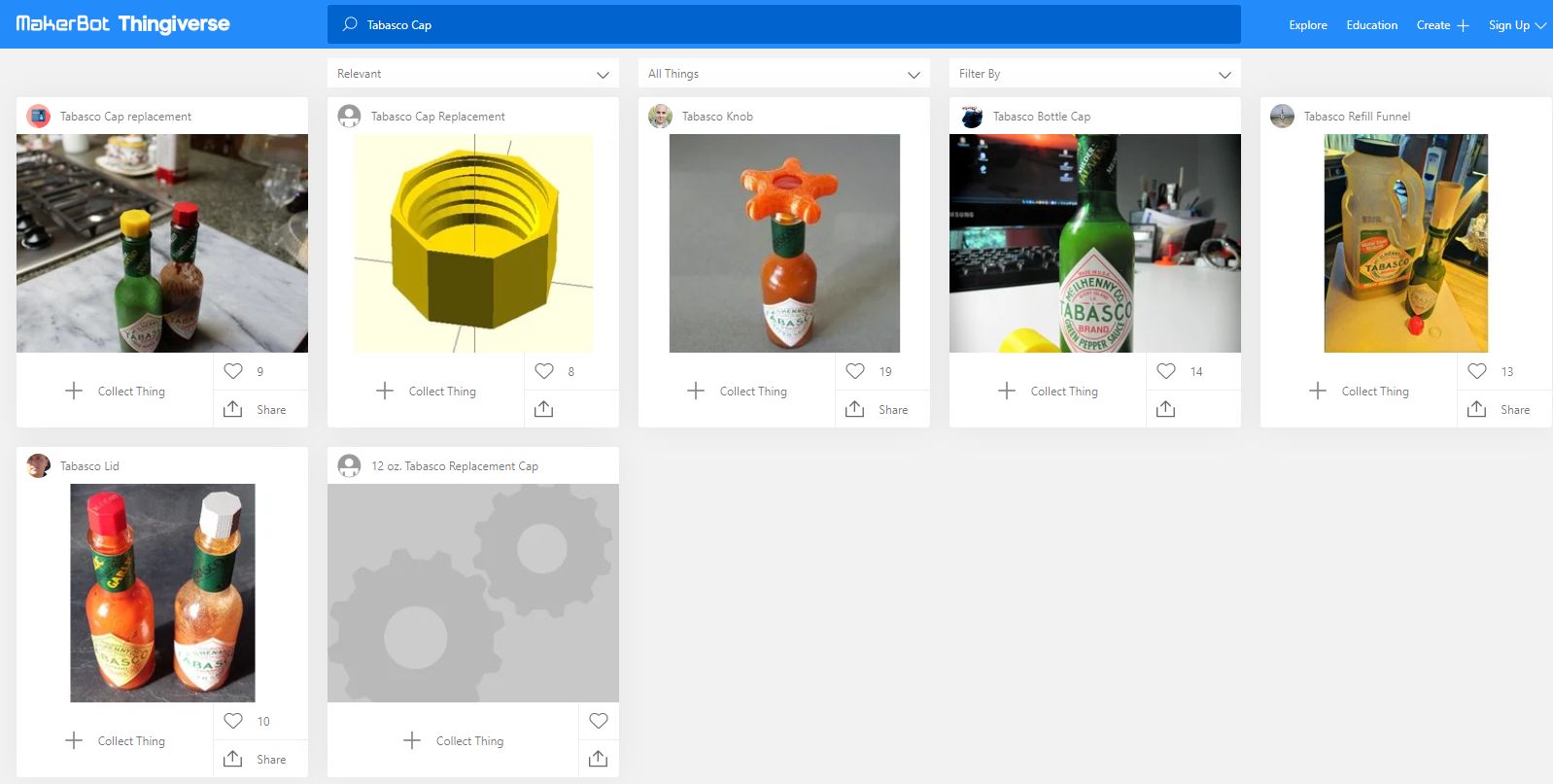The width and height of the screenshot is (1553, 784).
Task: Like the Tabasco Lid
Action: click(233, 721)
